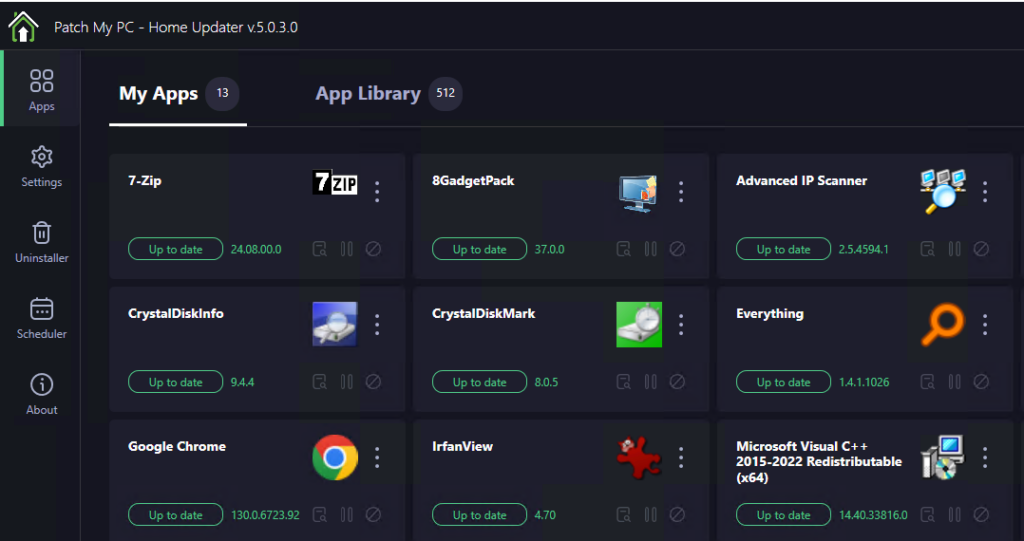Click Microsoft Visual C++ Up to date button
The height and width of the screenshot is (541, 1024).
(x=784, y=515)
